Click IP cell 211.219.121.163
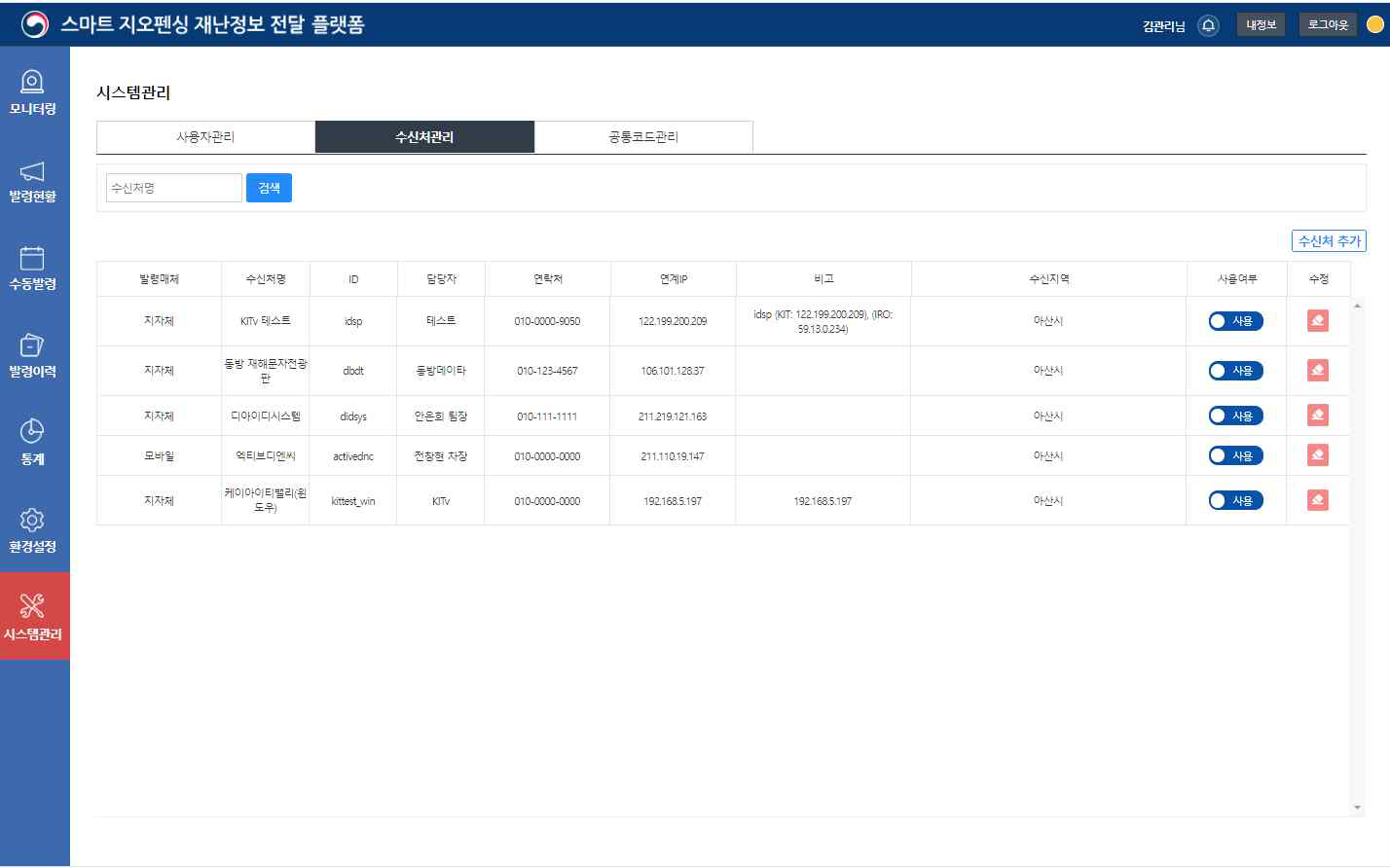Viewport: 1390px width, 868px height. [x=673, y=416]
